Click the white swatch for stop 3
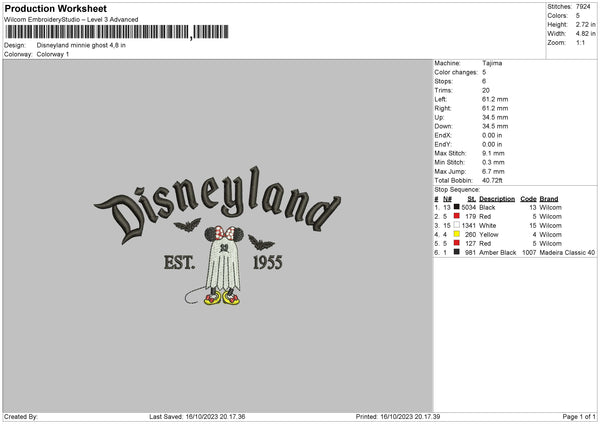This screenshot has width=600, height=424. pyautogui.click(x=457, y=225)
